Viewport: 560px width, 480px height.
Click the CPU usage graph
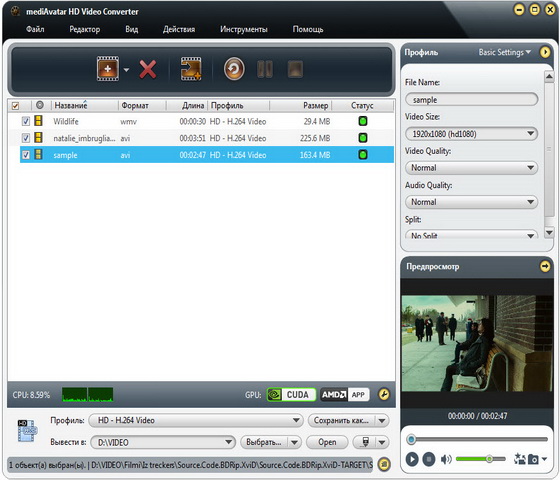pos(88,395)
